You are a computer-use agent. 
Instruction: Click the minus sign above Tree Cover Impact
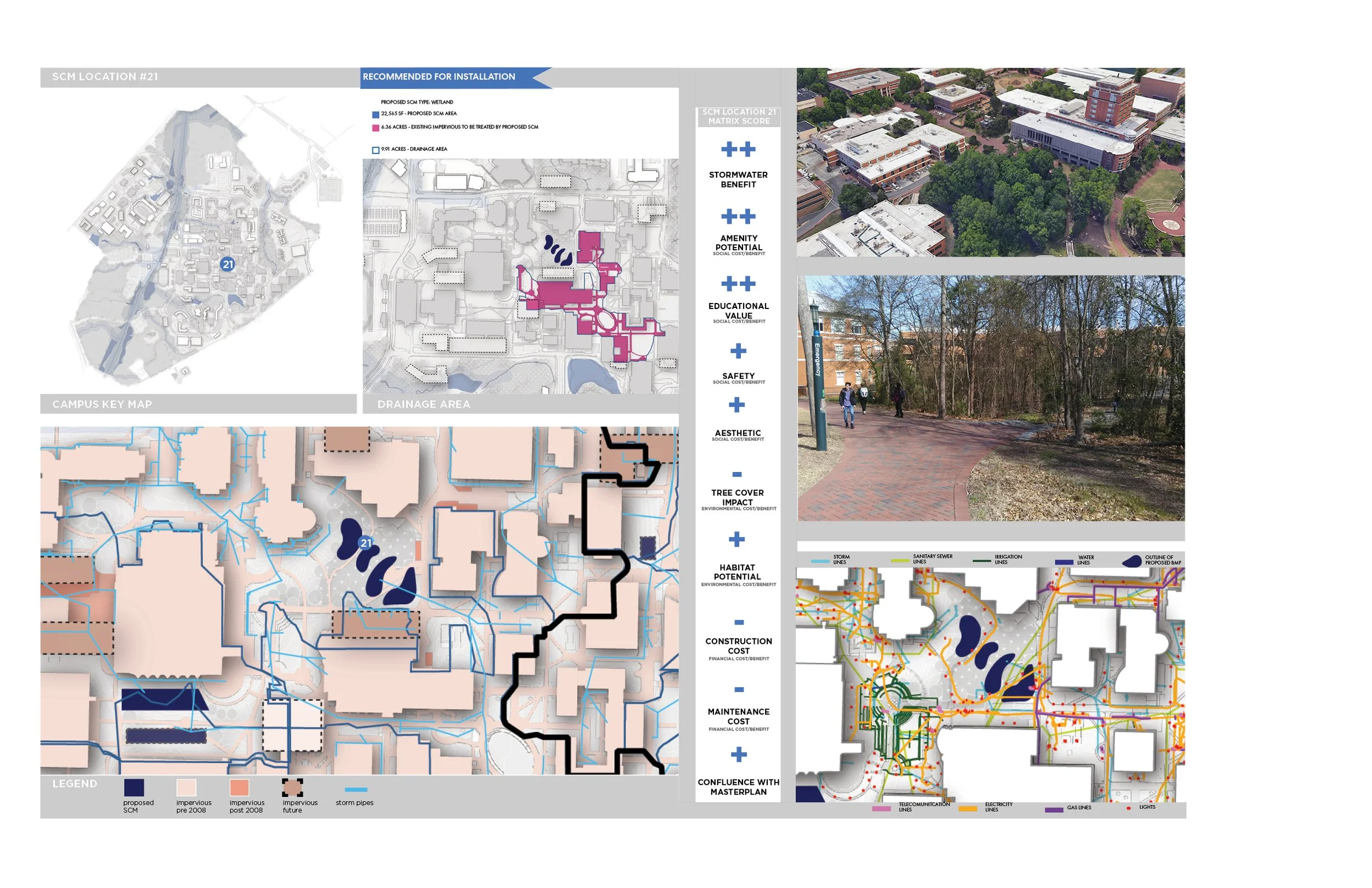tap(737, 475)
